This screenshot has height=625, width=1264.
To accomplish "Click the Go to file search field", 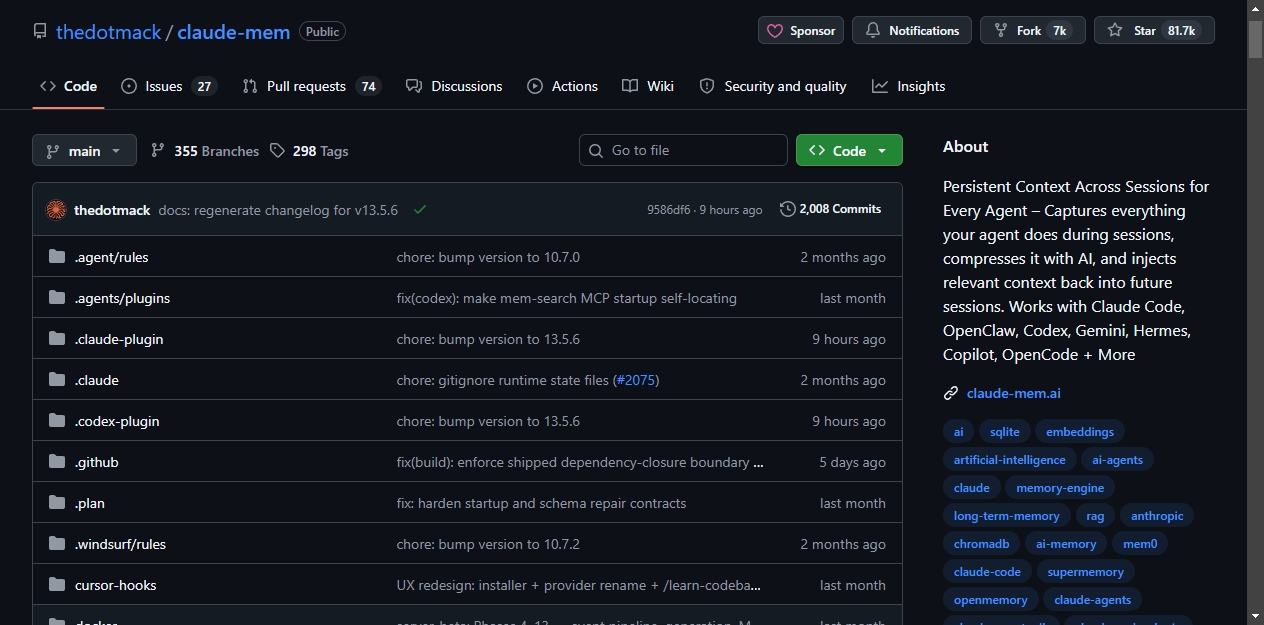I will [683, 150].
